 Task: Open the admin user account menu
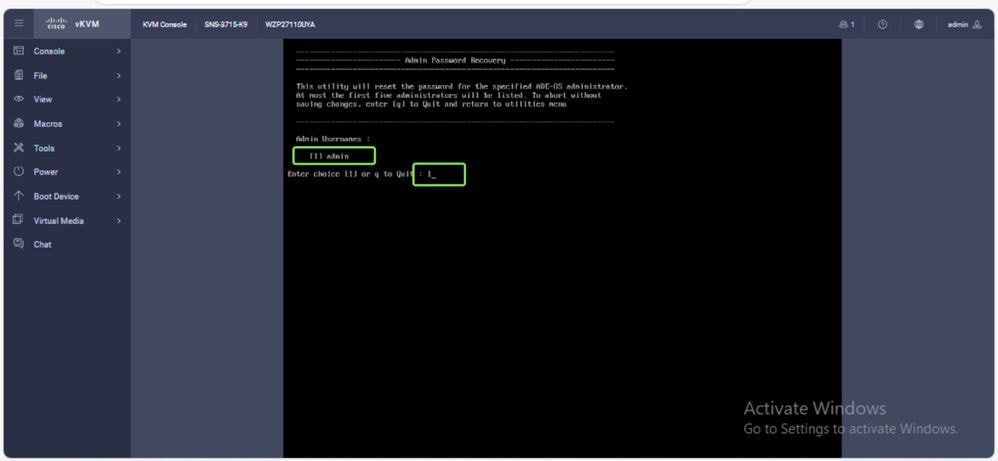pyautogui.click(x=964, y=24)
